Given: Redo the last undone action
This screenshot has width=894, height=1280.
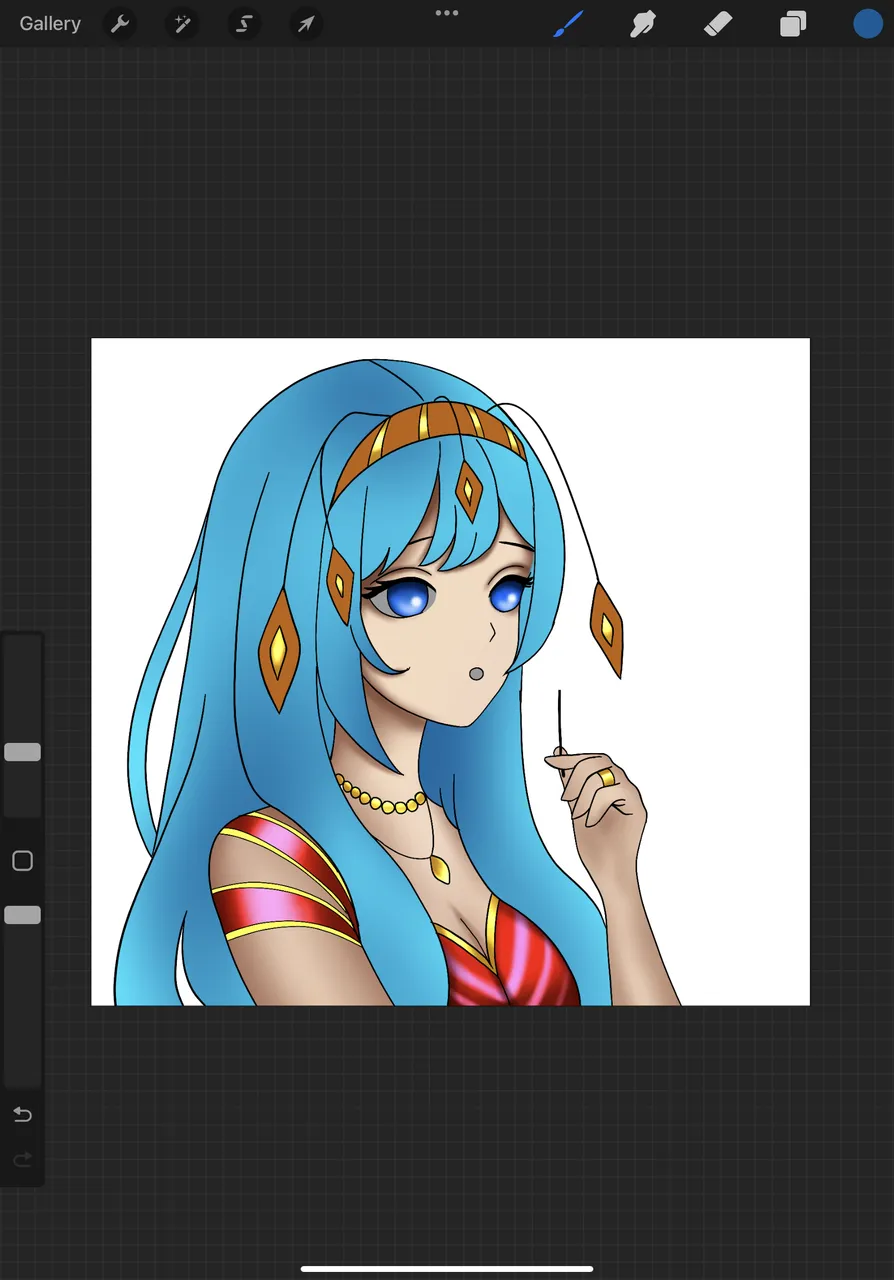Looking at the screenshot, I should pos(22,1160).
